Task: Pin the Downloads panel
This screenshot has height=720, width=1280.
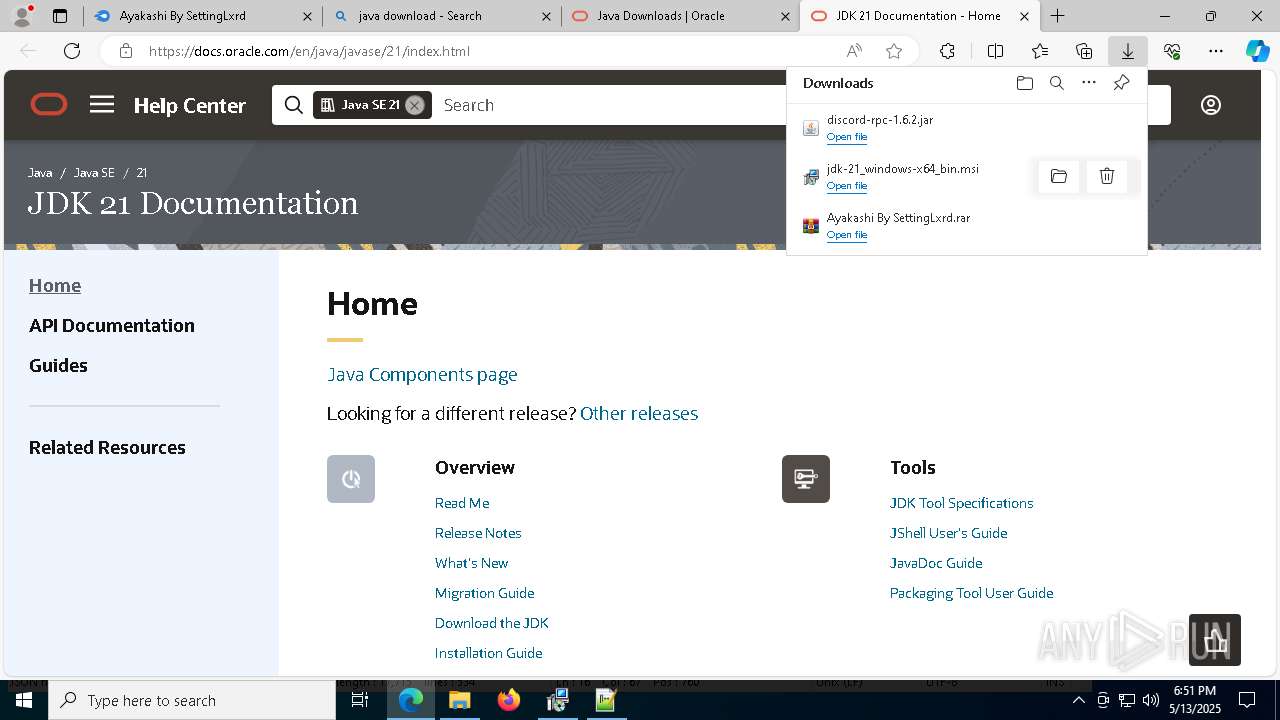Action: tap(1121, 83)
